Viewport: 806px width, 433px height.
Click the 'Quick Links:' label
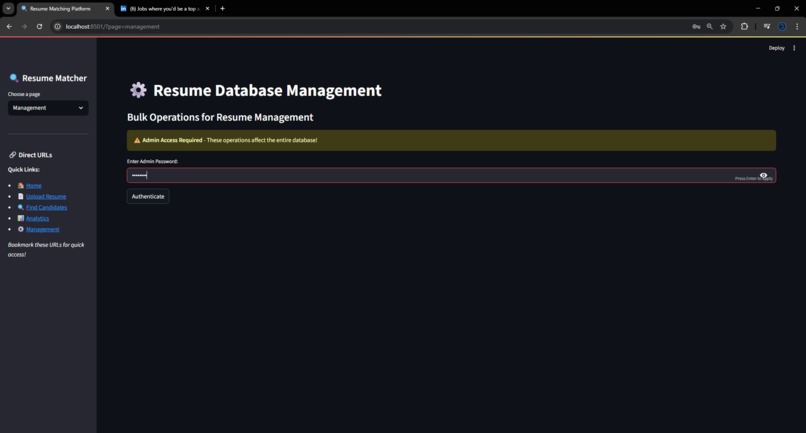pos(24,170)
